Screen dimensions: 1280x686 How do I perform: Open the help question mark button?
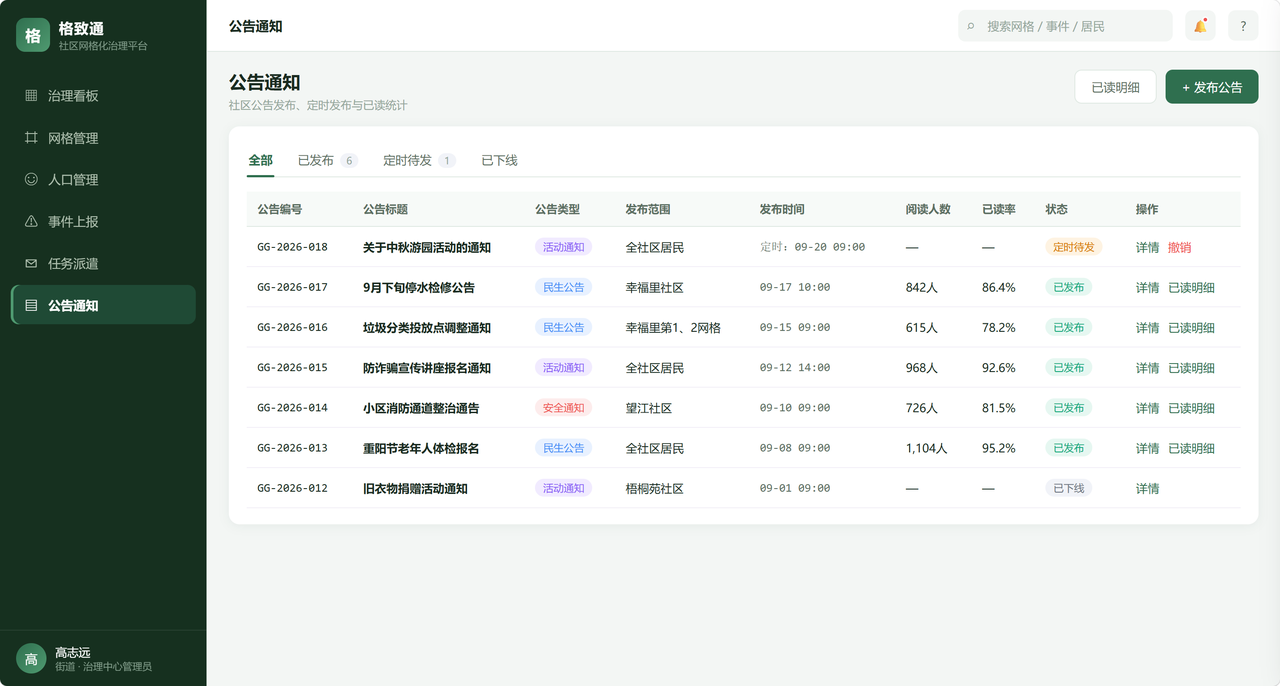1243,26
